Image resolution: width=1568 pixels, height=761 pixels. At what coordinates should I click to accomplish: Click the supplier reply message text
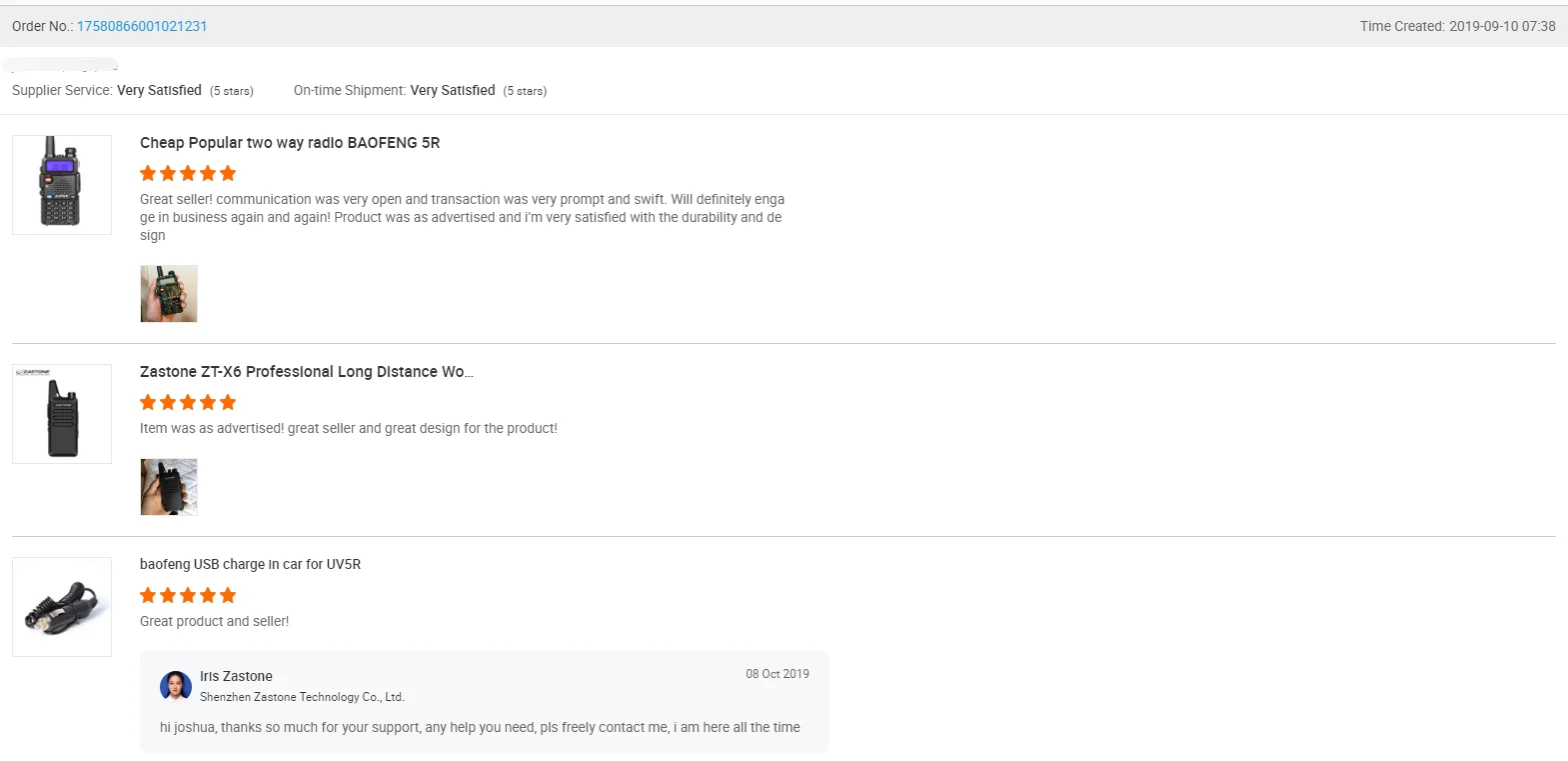tap(480, 727)
